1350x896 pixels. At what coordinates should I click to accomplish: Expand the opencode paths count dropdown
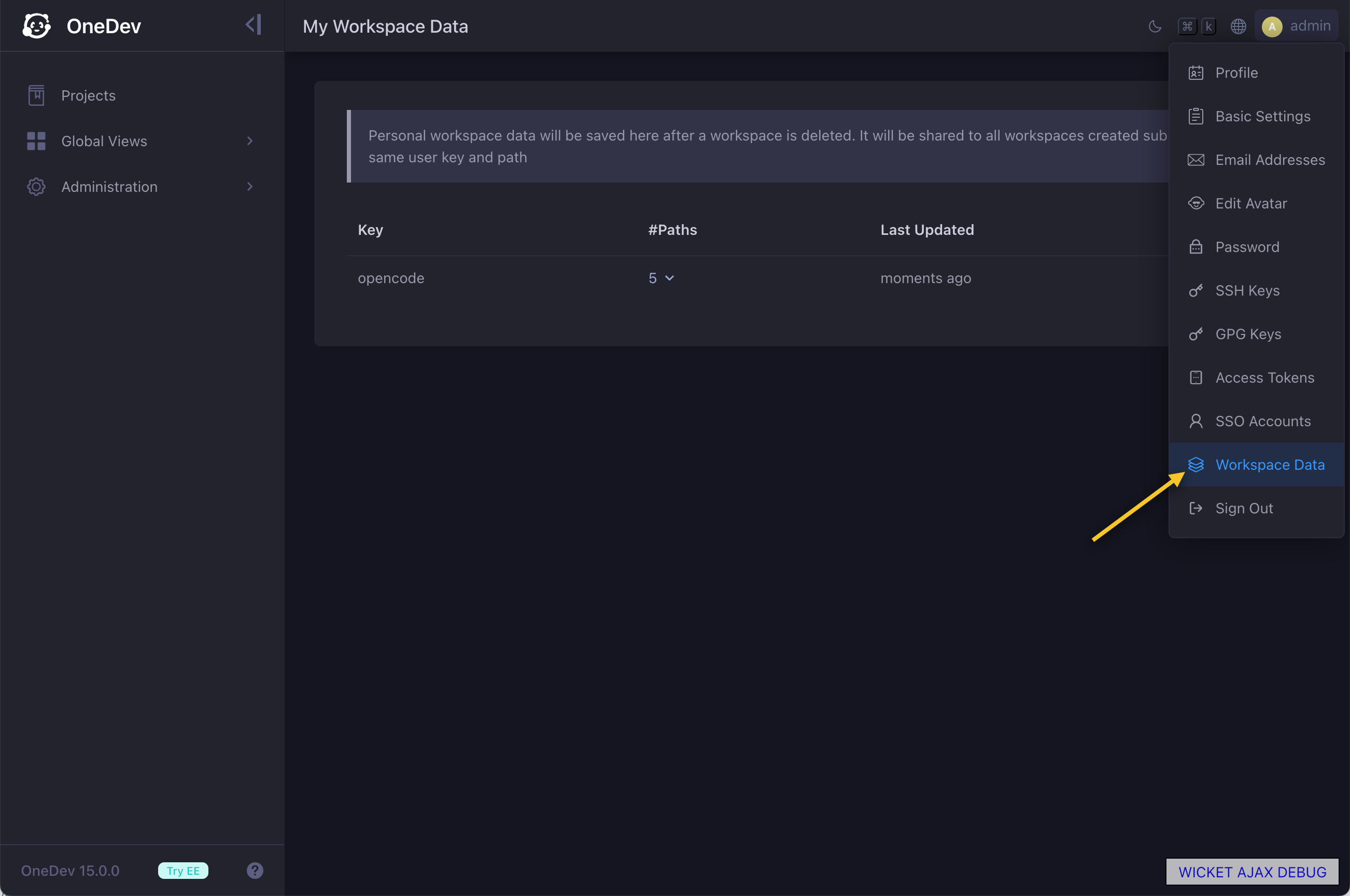point(661,278)
